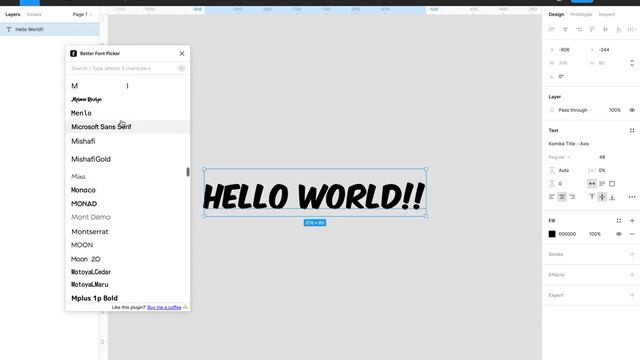This screenshot has height=360, width=640.
Task: Open the distribute spacing options
Action: (x=632, y=29)
